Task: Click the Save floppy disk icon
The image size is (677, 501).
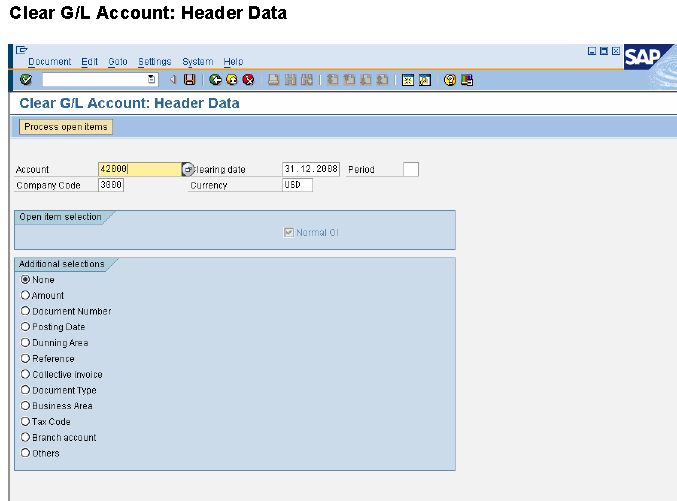Action: [x=190, y=79]
